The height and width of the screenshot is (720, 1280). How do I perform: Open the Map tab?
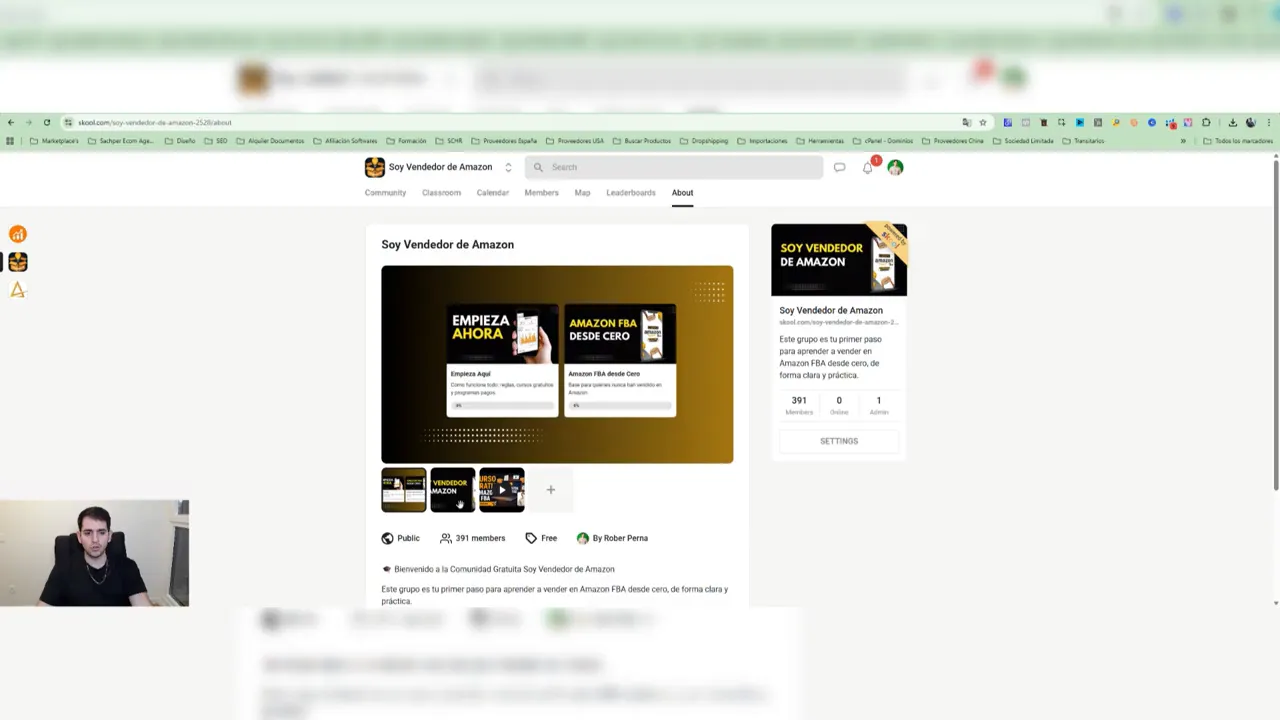pos(582,193)
